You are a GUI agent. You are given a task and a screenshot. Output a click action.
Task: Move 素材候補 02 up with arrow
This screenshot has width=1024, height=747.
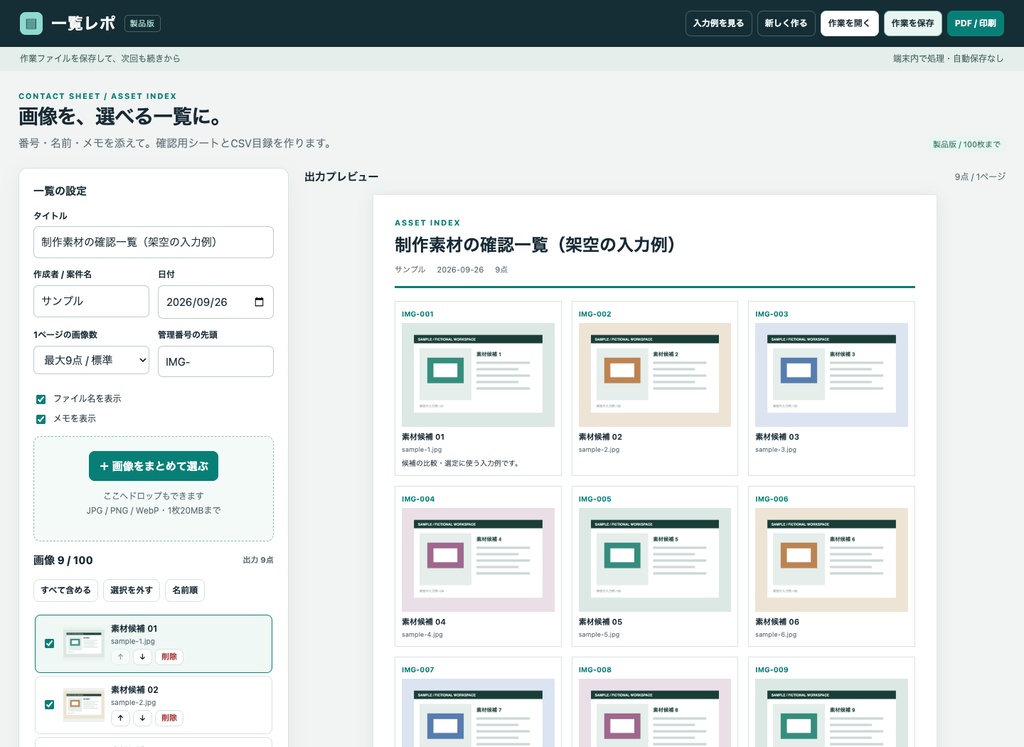(x=120, y=718)
